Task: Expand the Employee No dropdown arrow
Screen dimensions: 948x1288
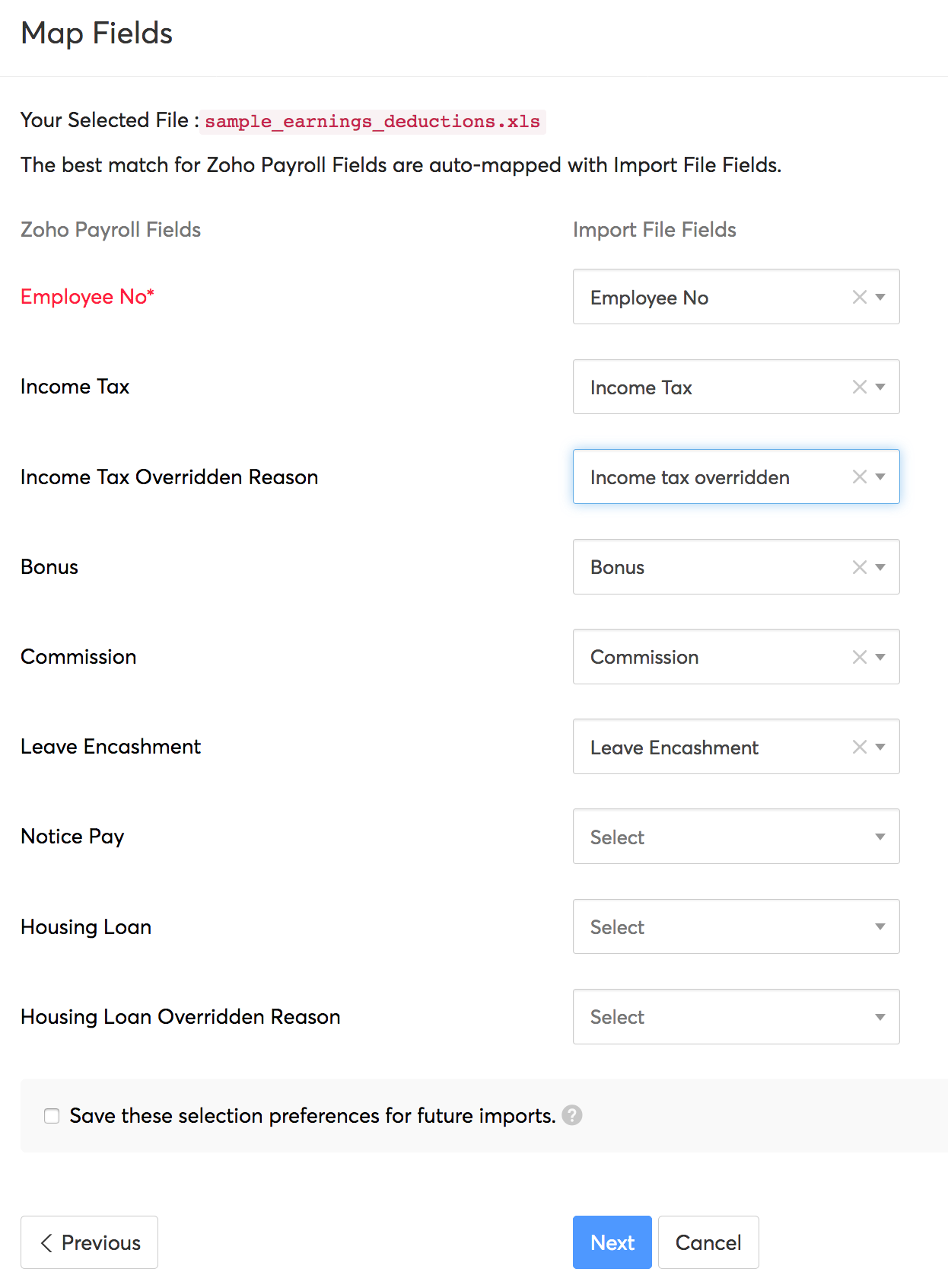Action: (x=880, y=297)
